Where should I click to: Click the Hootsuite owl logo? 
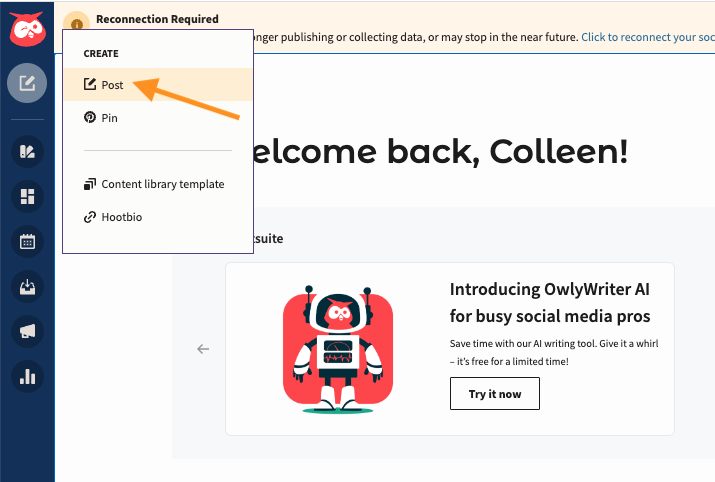click(27, 30)
